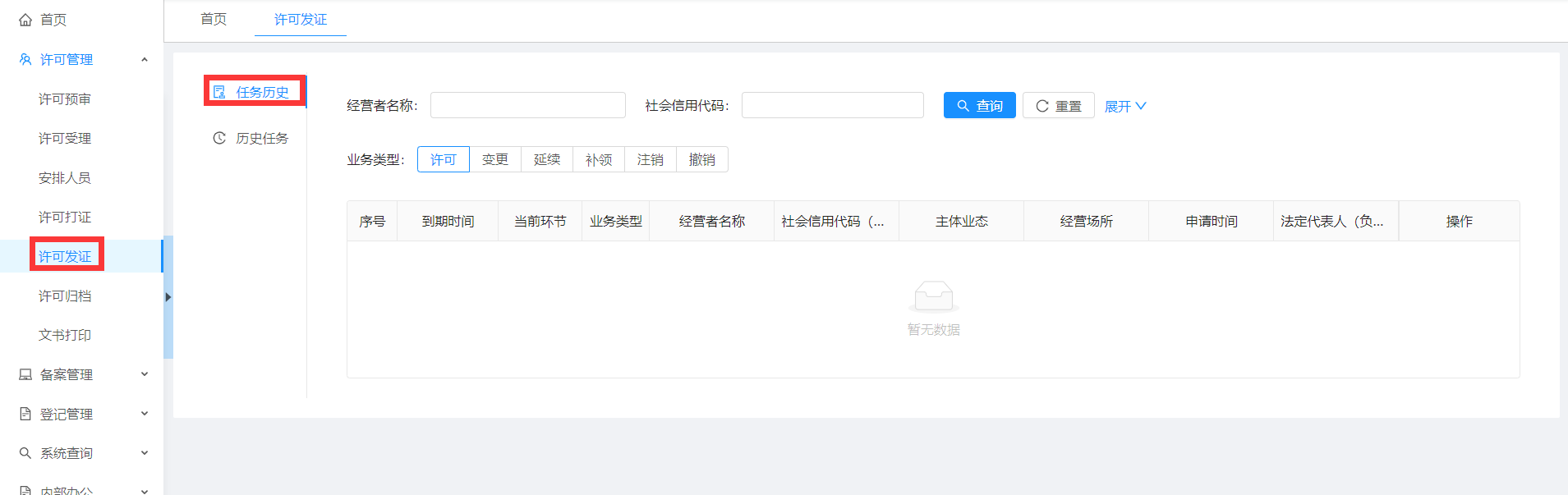Click the 历史任务 clock icon
The image size is (1568, 495).
219,138
